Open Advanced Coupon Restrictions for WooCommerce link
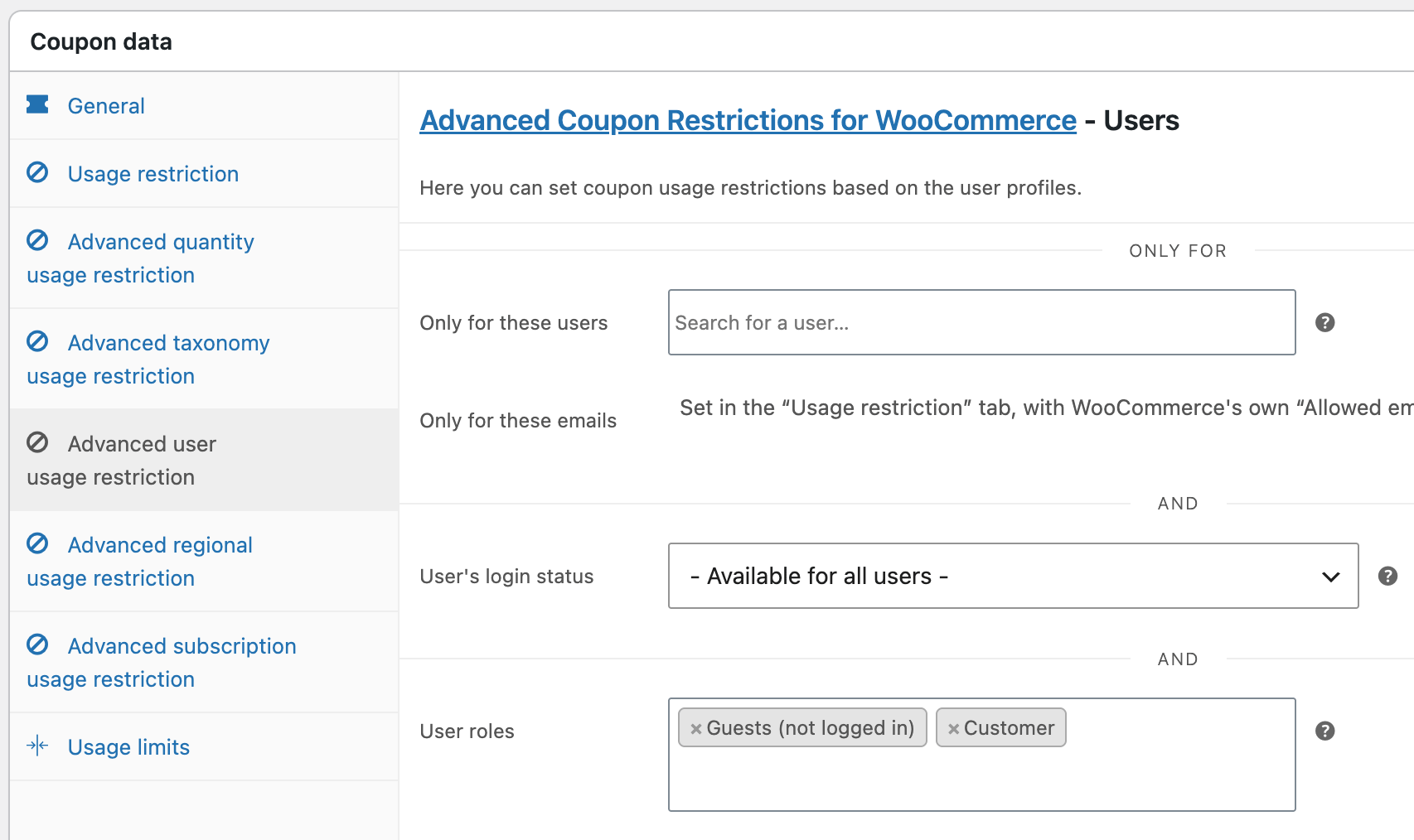Image resolution: width=1414 pixels, height=840 pixels. tap(748, 120)
